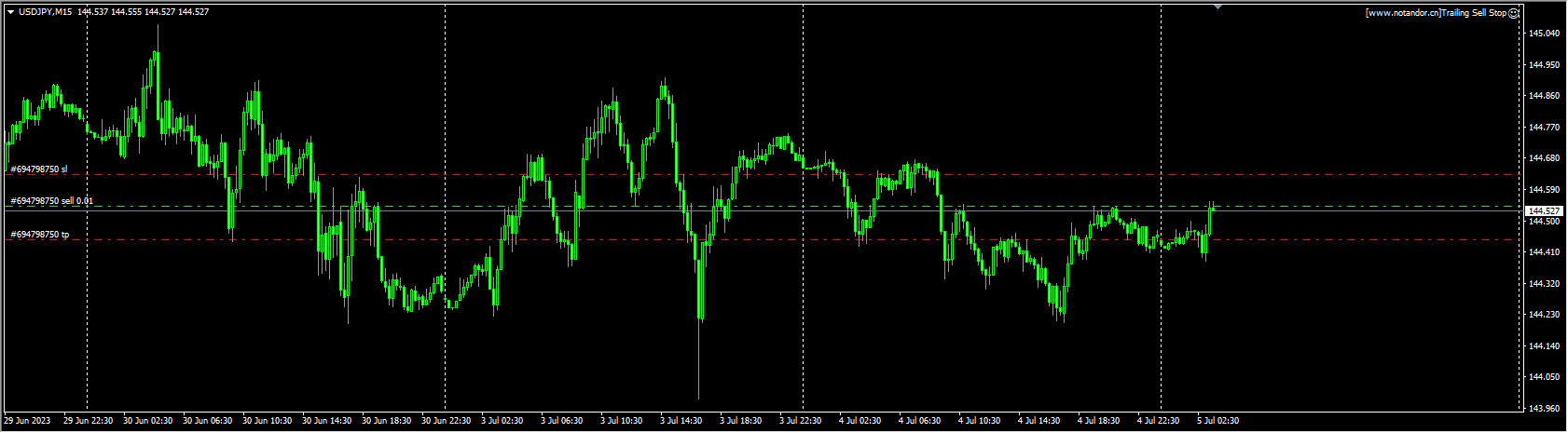The width and height of the screenshot is (1568, 433).
Task: Click the 144.860 price scale label
Action: 1545,96
